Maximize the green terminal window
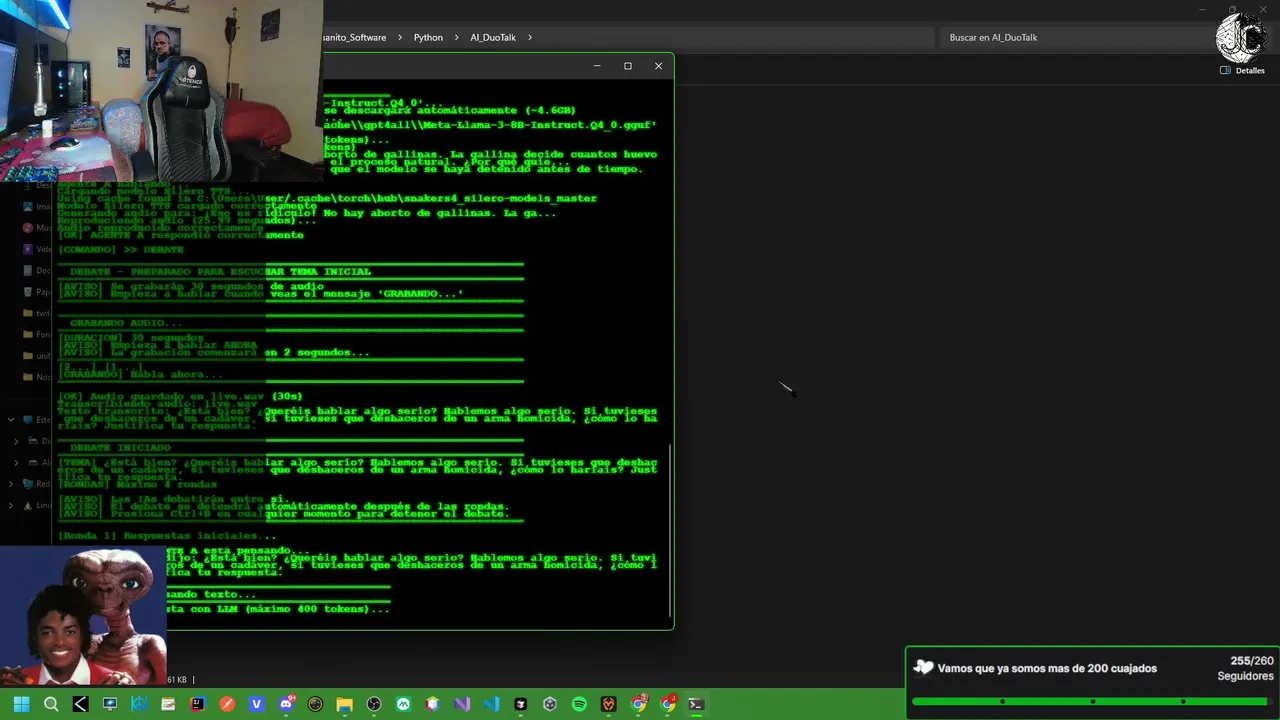Screen dimensions: 1280x720 (628, 66)
